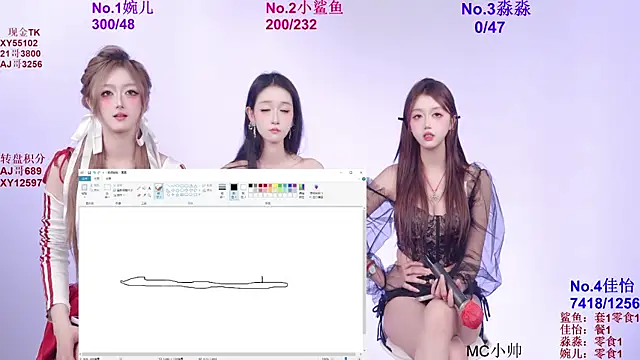Click the Undo arrow in title bar

[94, 173]
